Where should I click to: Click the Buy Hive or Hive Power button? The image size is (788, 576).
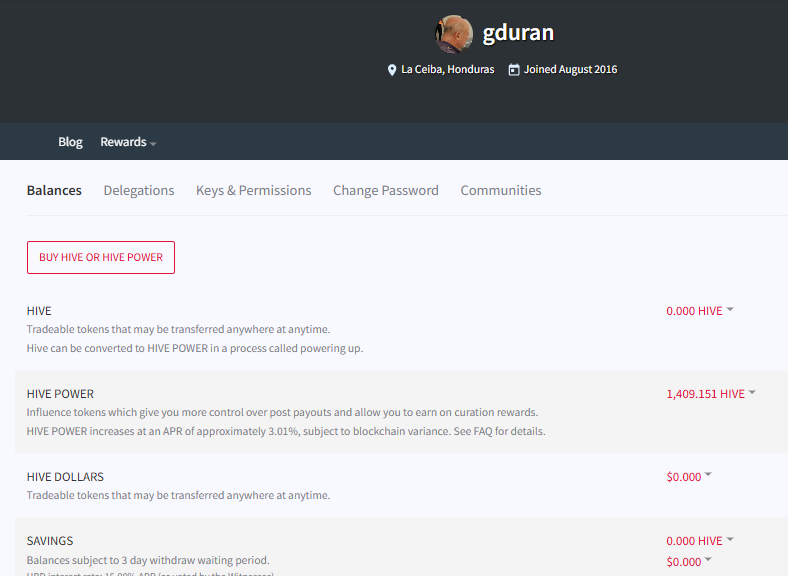tap(101, 257)
